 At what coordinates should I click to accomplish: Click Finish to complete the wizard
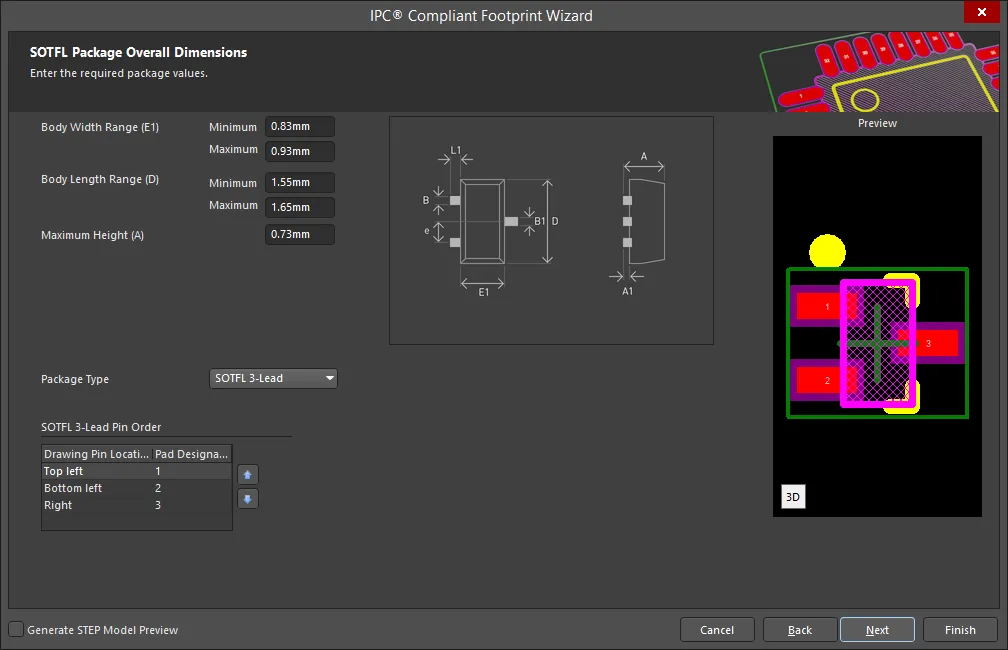click(960, 630)
